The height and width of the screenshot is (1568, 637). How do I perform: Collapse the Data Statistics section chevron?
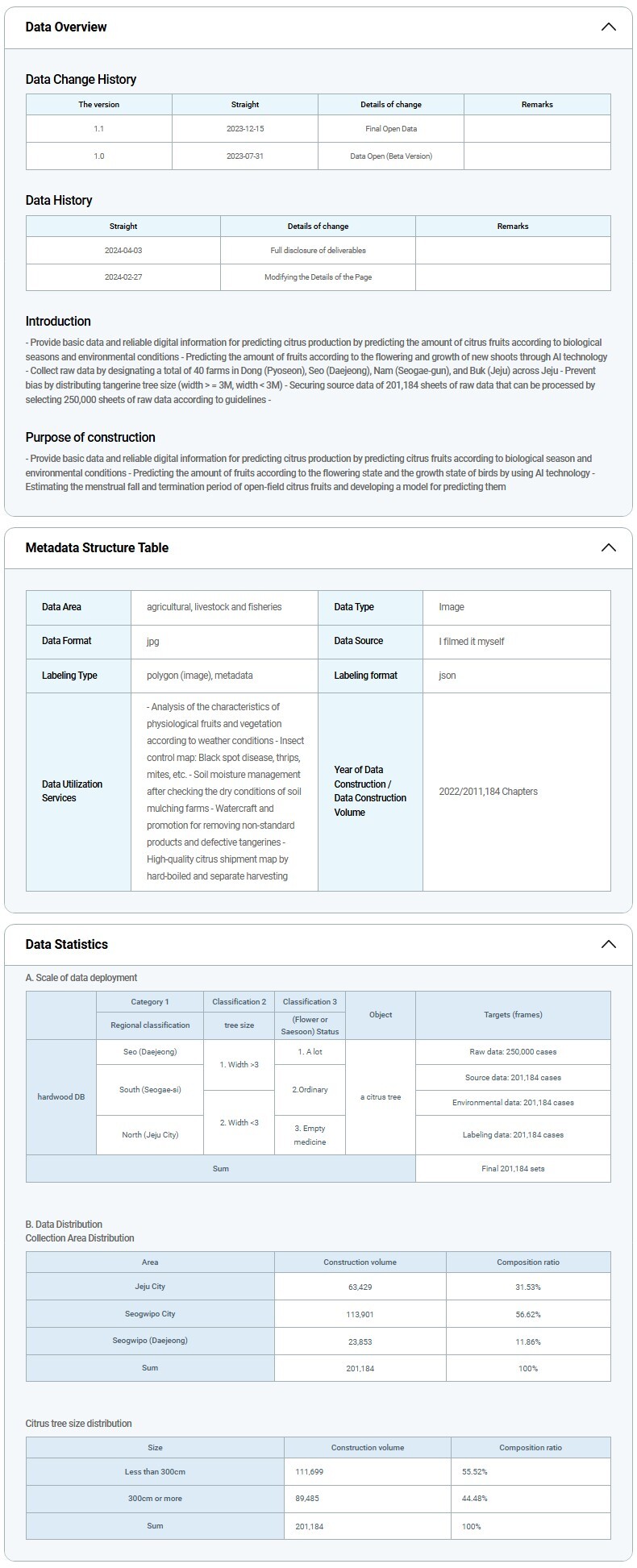point(608,944)
